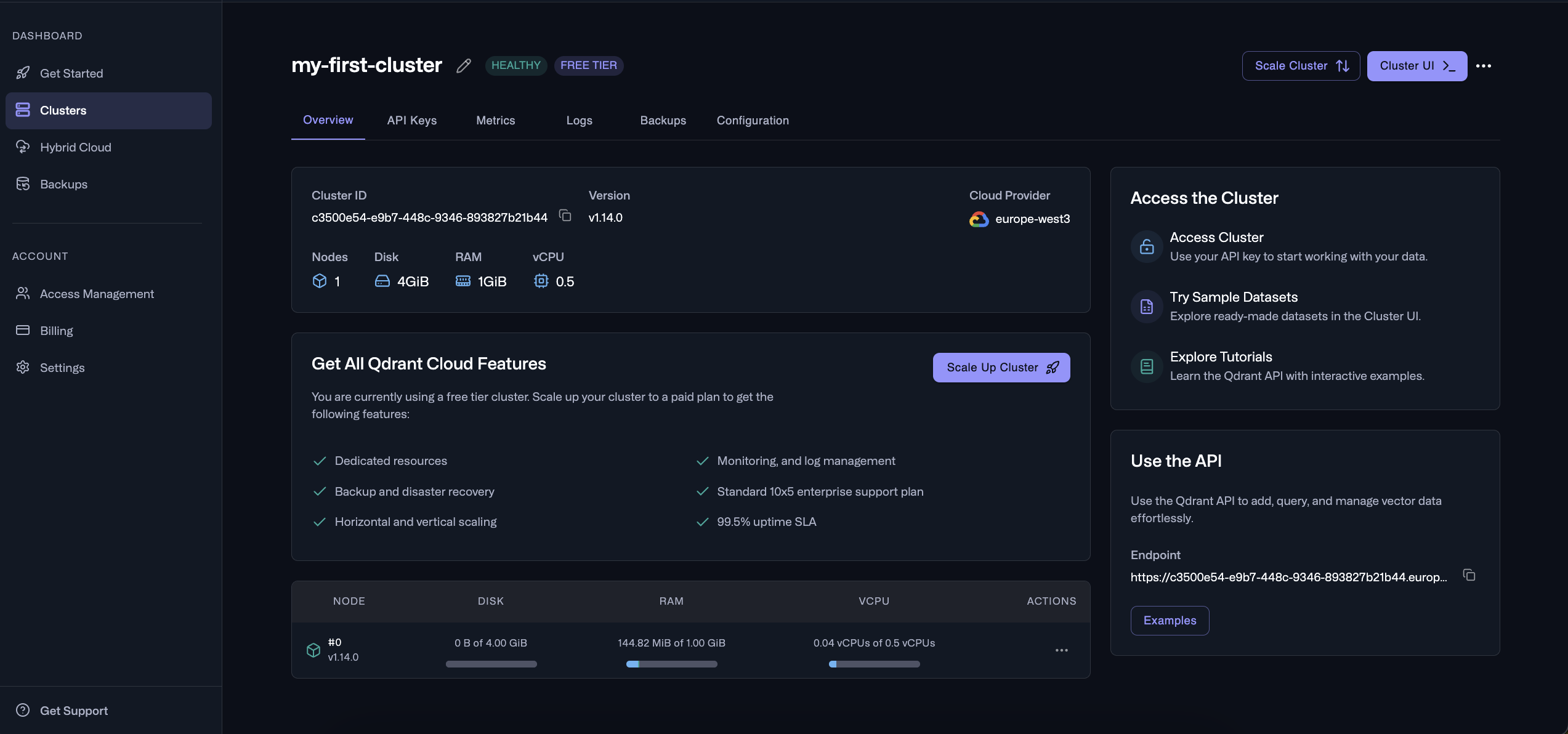Copy the Cluster ID with copy icon

[x=565, y=216]
